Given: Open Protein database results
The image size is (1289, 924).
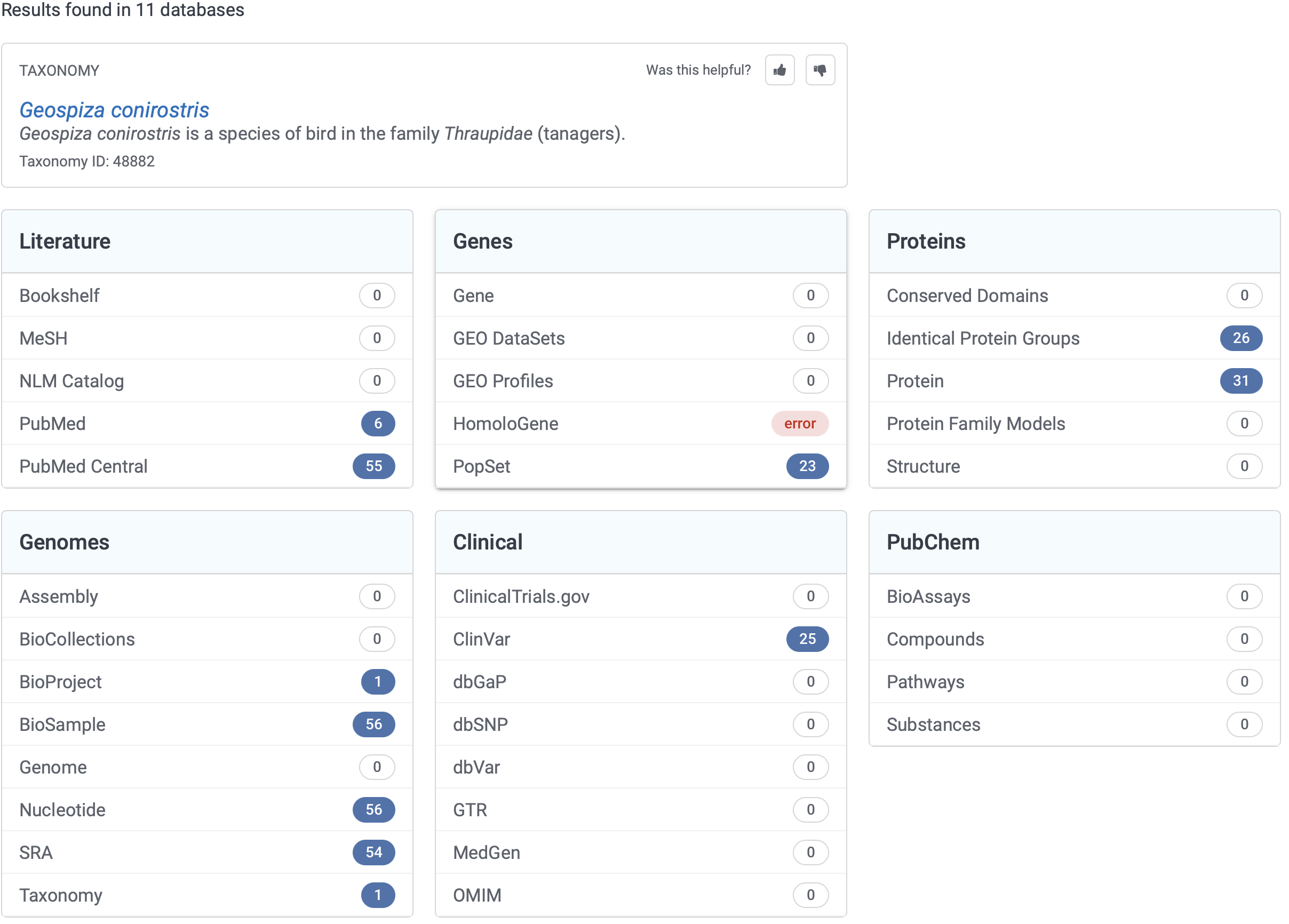Looking at the screenshot, I should click(1074, 381).
